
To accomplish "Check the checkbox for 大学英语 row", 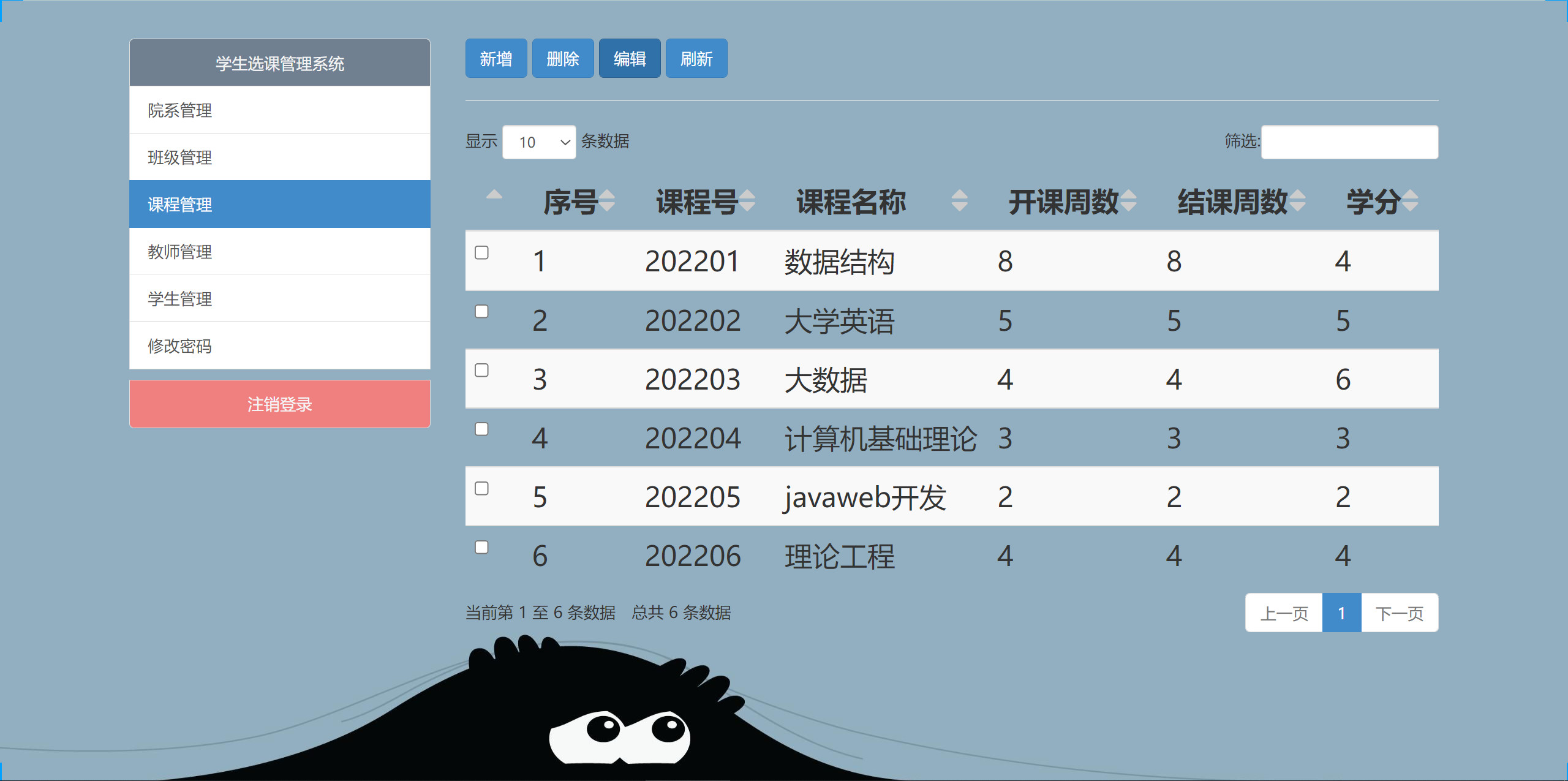I will pos(481,311).
